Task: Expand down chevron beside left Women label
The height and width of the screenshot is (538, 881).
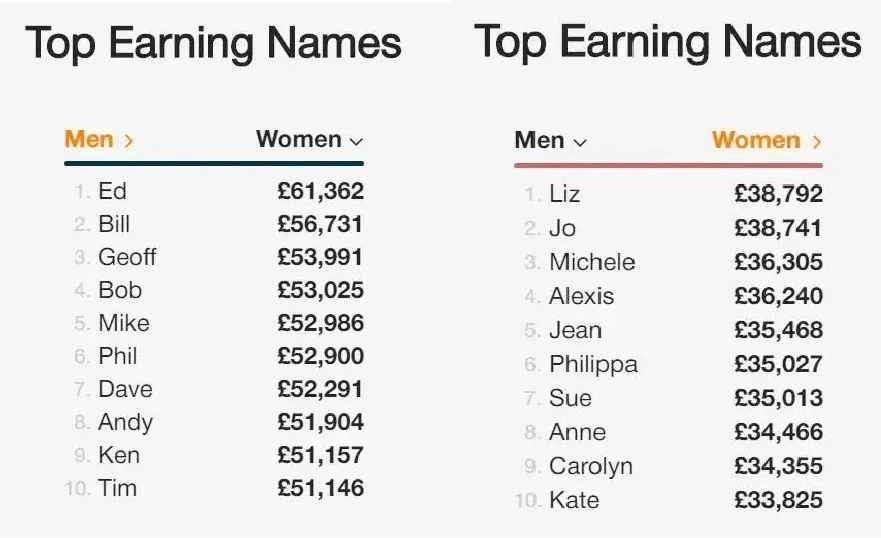Action: (356, 142)
